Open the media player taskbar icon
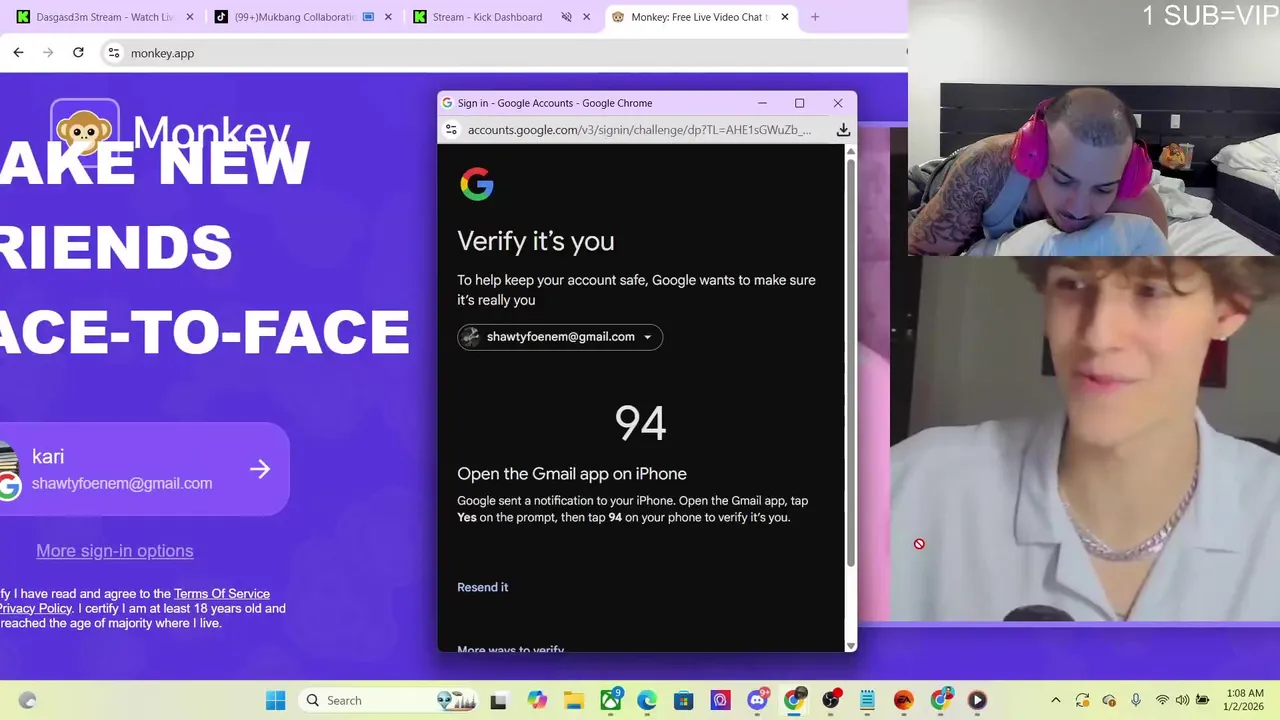 pos(977,701)
